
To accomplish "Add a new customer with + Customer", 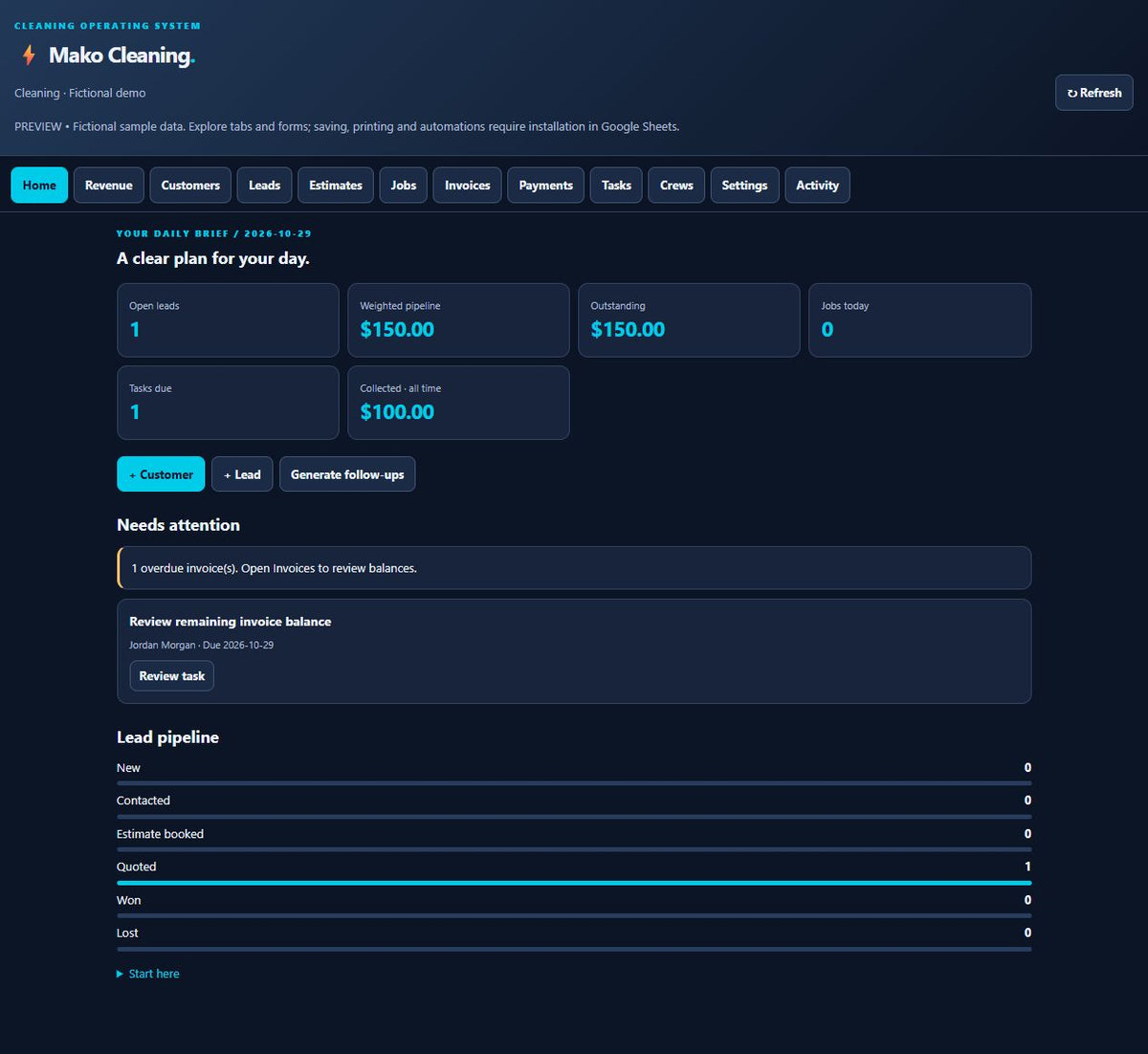I will point(161,474).
